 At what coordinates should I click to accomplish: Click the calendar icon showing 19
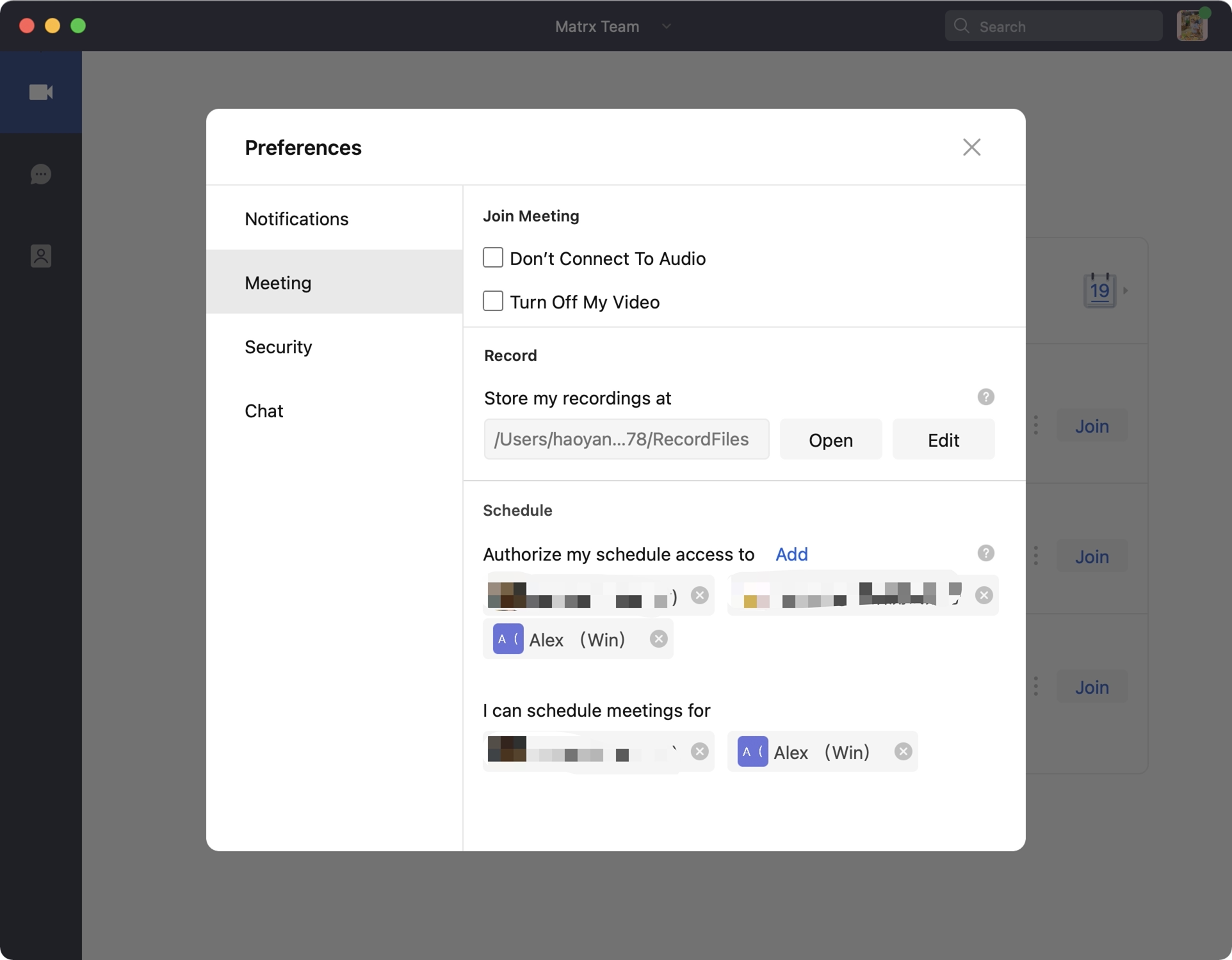[x=1099, y=291]
